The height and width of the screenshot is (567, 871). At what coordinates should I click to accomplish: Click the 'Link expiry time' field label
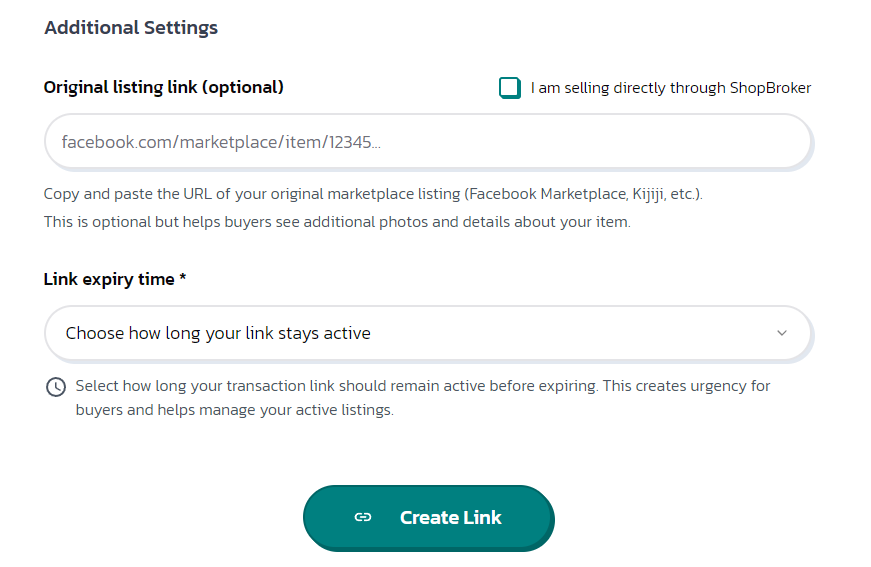[x=109, y=279]
